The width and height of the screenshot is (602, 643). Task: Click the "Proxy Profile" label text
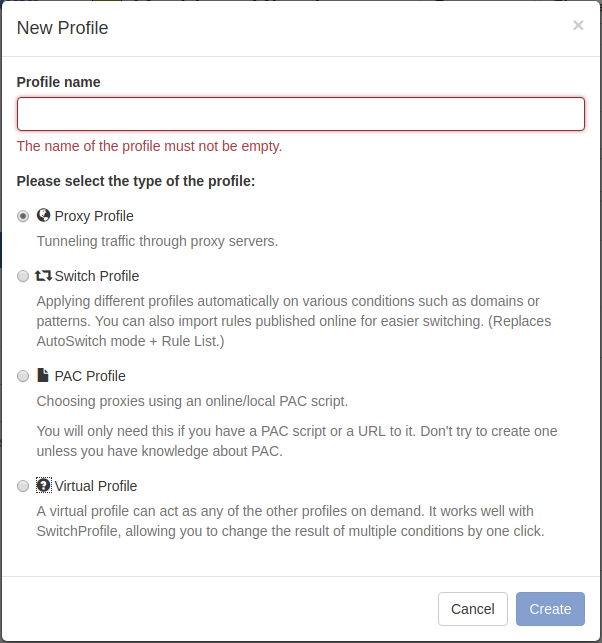click(x=94, y=216)
